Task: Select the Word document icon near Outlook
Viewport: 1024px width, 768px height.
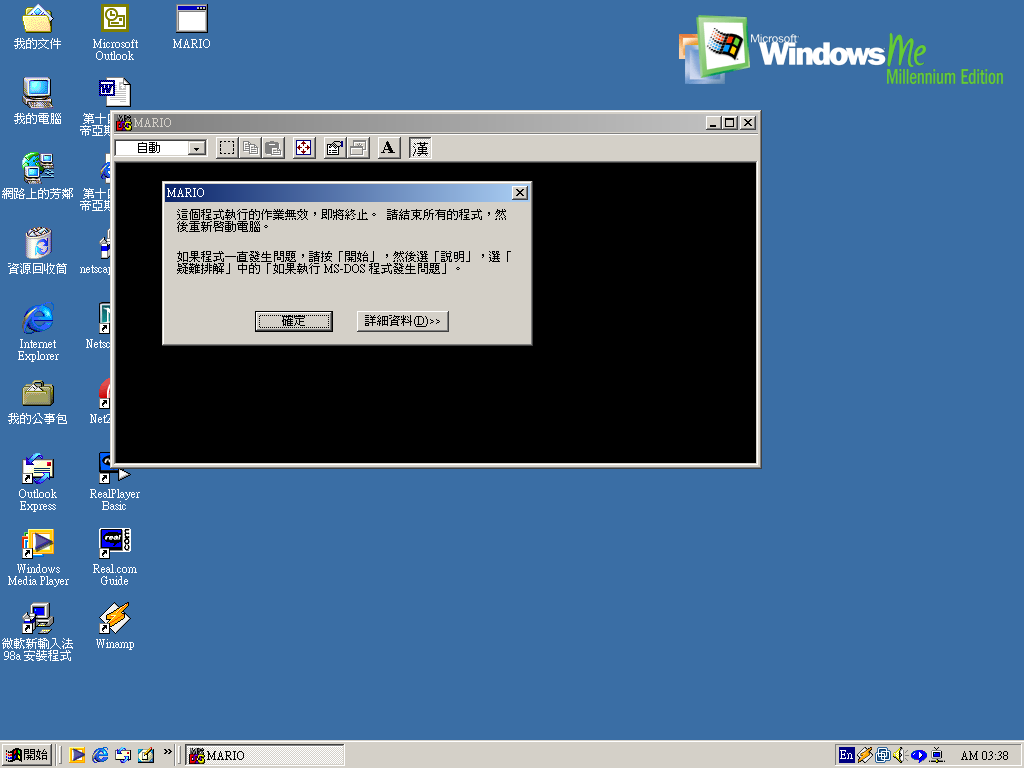Action: [x=114, y=93]
